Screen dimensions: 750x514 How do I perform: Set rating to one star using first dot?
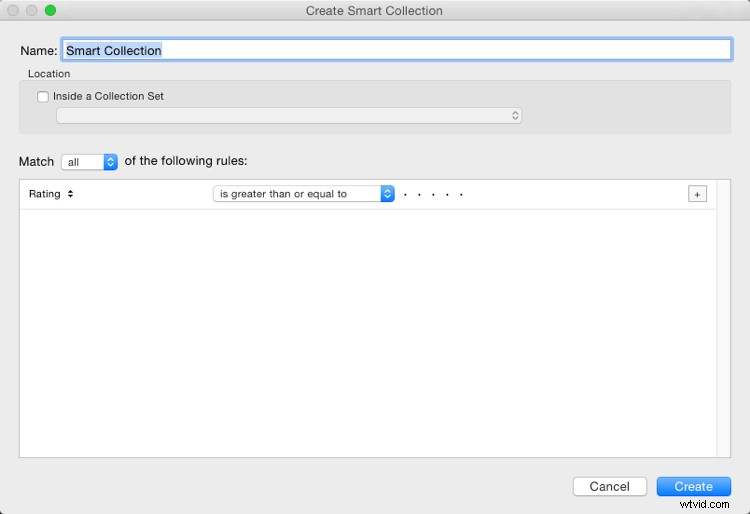pos(405,195)
